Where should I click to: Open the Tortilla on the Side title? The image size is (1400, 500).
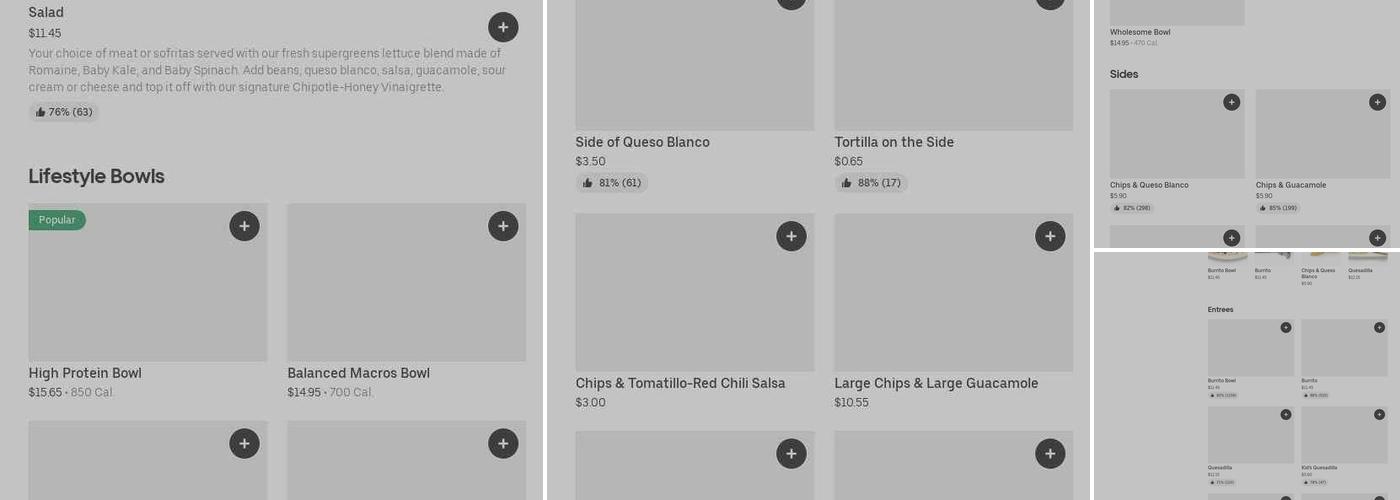point(894,142)
